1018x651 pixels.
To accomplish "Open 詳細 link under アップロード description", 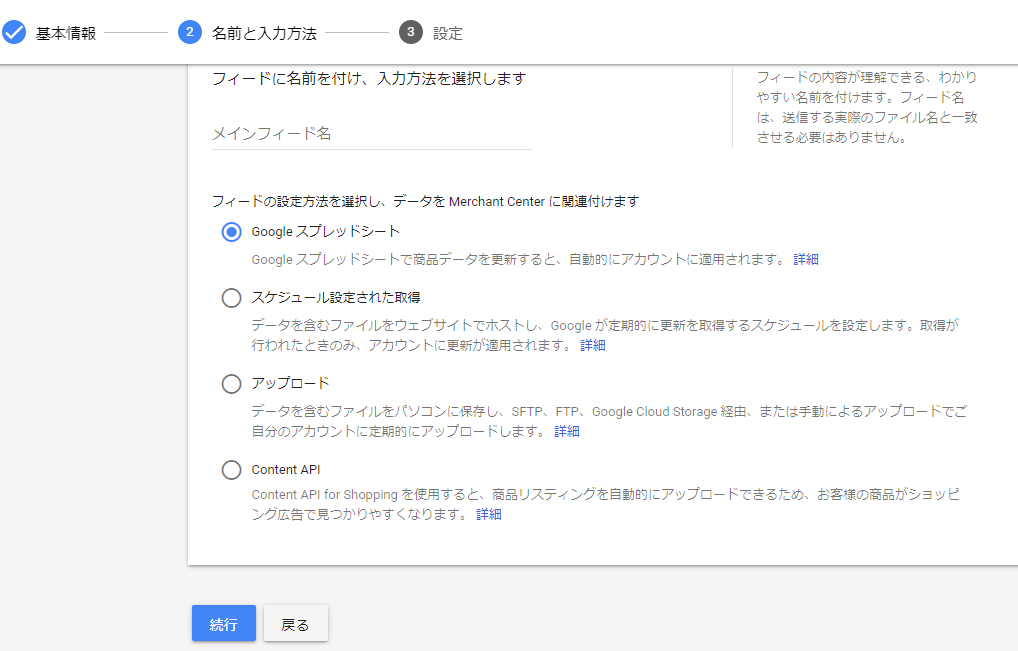I will pyautogui.click(x=567, y=431).
